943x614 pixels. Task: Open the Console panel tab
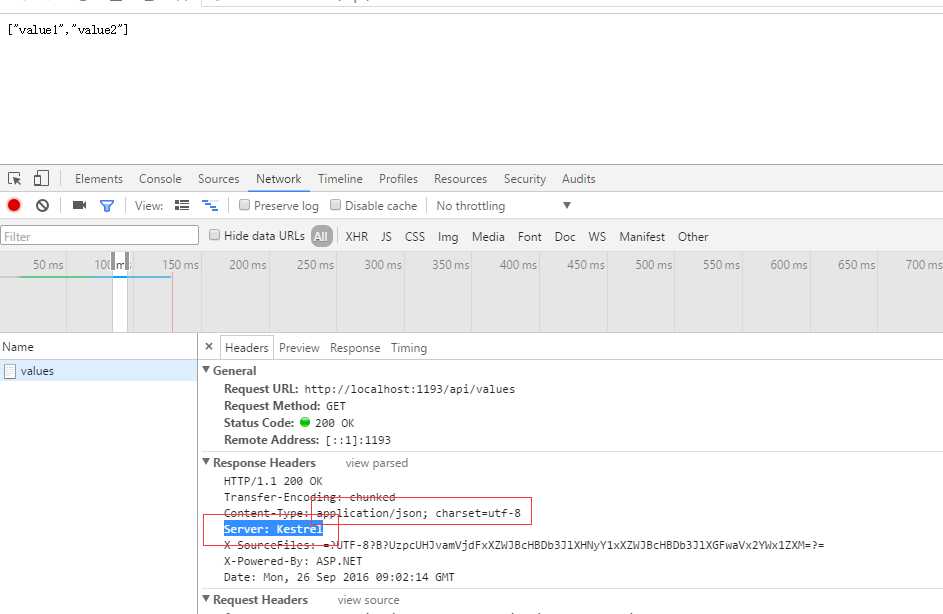pyautogui.click(x=160, y=179)
